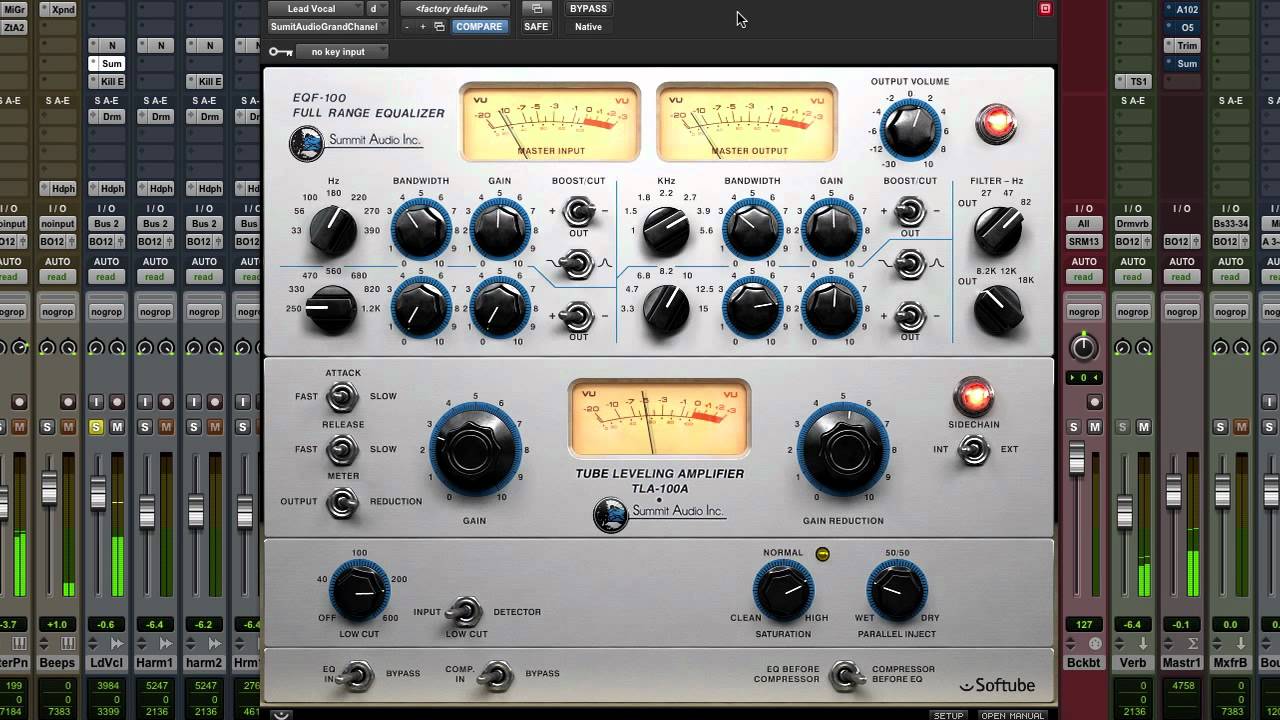Open the Bus 2 input selector on LdVcl
Viewport: 1280px width, 720px height.
[x=106, y=224]
